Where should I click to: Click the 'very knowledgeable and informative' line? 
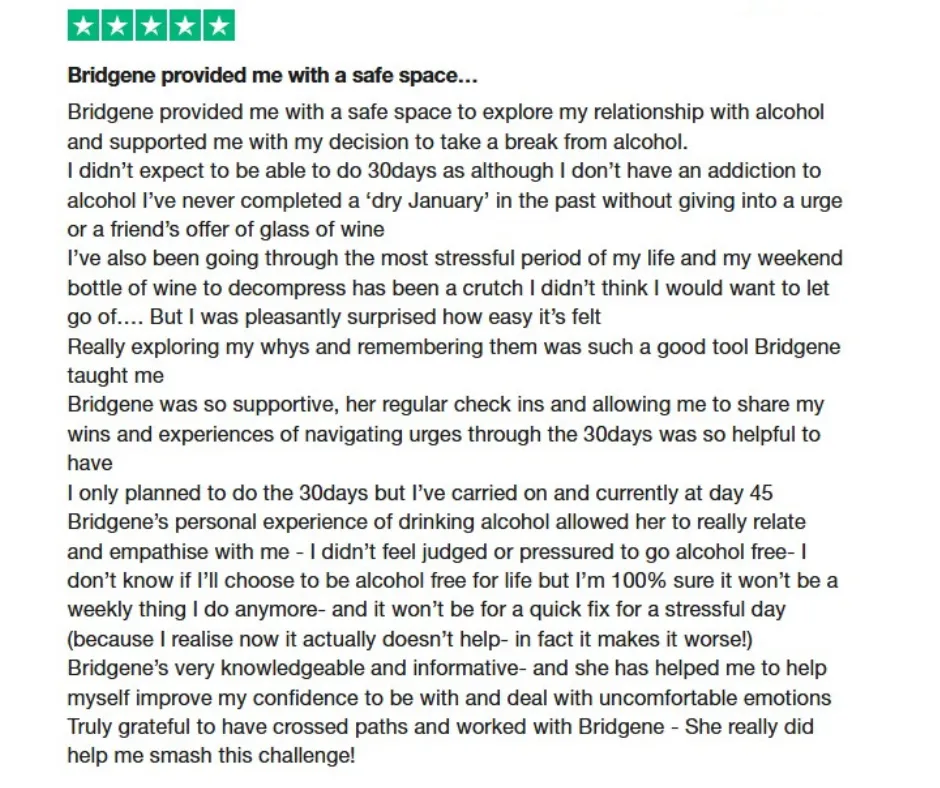[447, 668]
